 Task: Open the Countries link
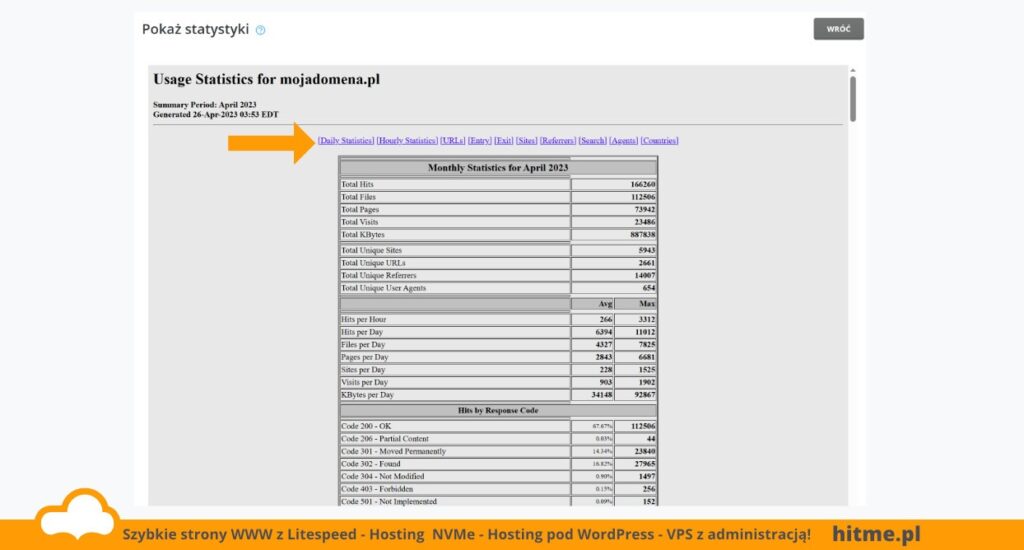click(660, 140)
